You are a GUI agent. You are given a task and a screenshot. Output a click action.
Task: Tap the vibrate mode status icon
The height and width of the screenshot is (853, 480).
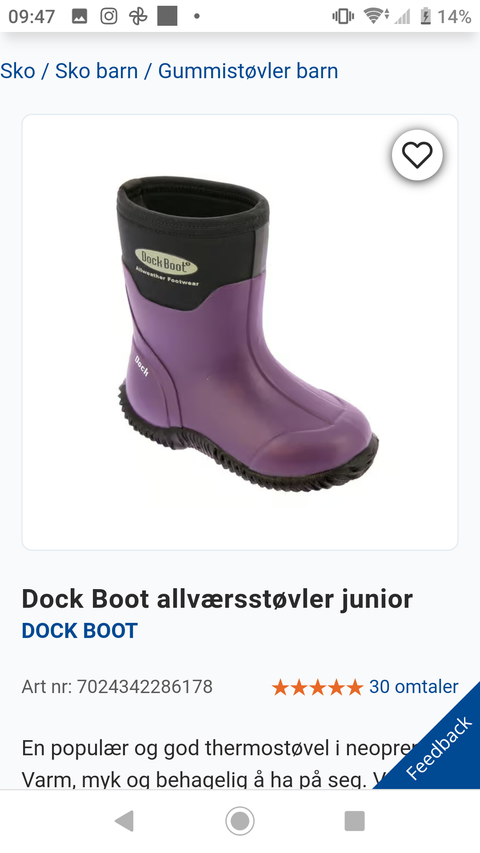(x=343, y=16)
